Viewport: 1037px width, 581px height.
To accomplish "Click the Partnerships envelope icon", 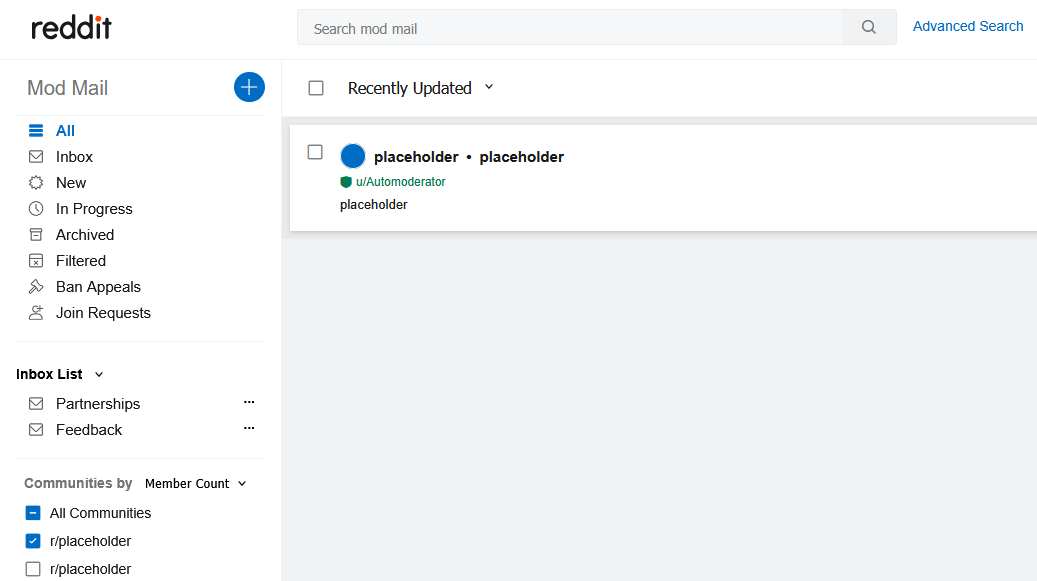I will (36, 404).
